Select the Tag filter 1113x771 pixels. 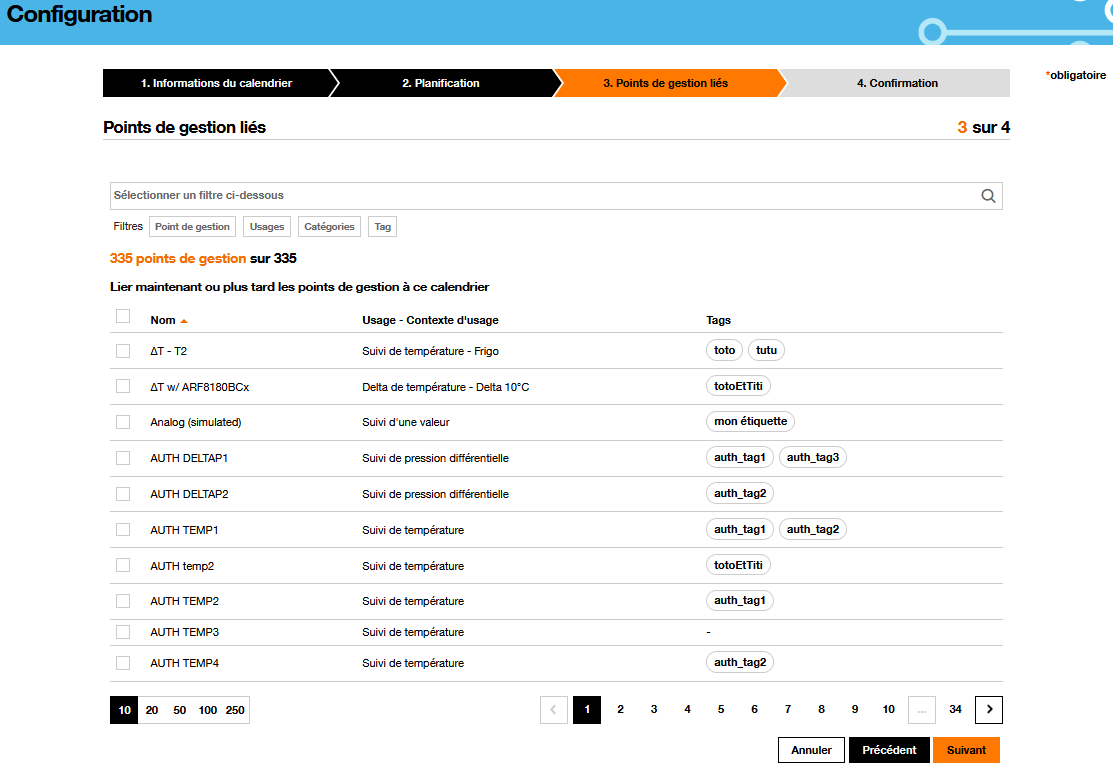382,226
